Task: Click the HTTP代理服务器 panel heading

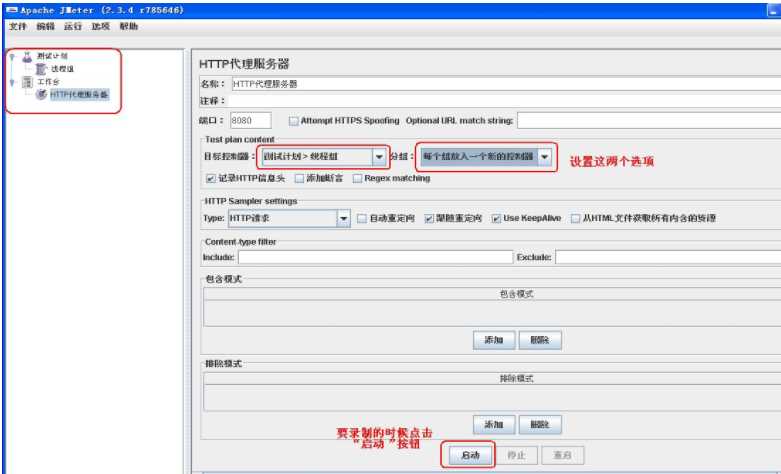Action: coord(244,64)
